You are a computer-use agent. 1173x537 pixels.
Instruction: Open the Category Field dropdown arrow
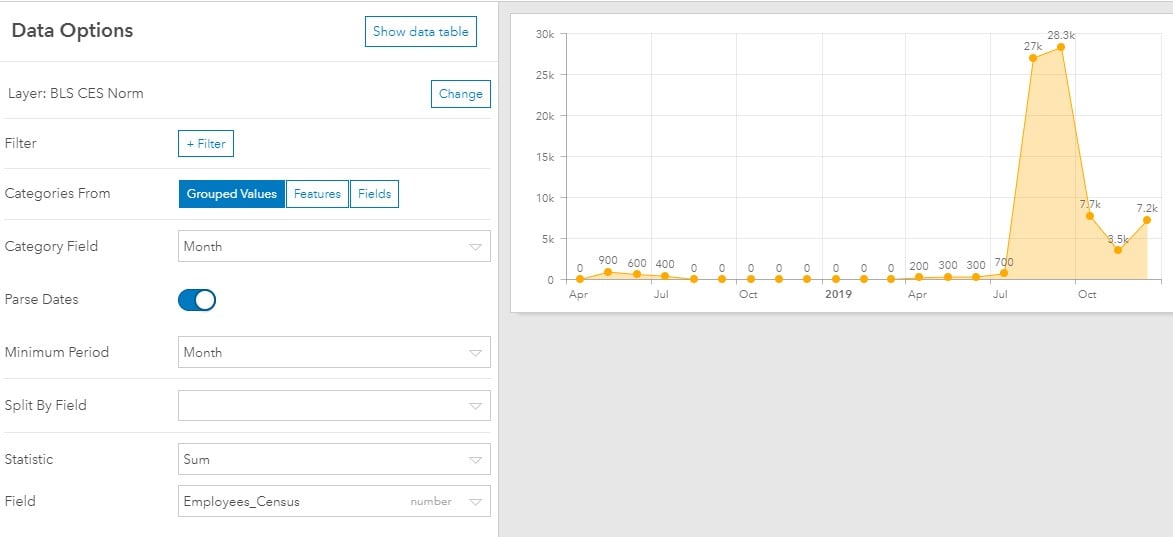(475, 247)
